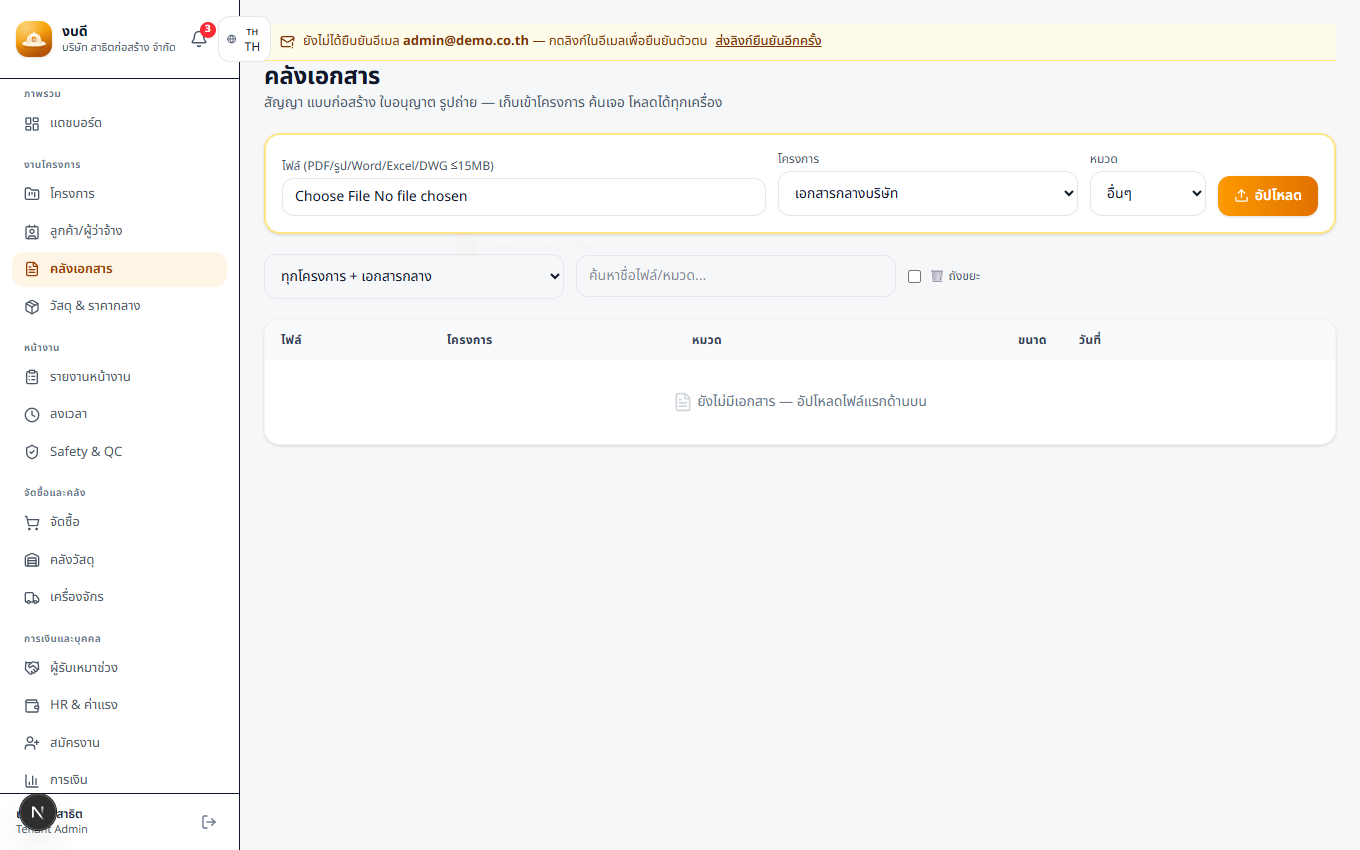This screenshot has height=850, width=1360.
Task: Click the เครื่องจักร truck icon
Action: (x=32, y=597)
